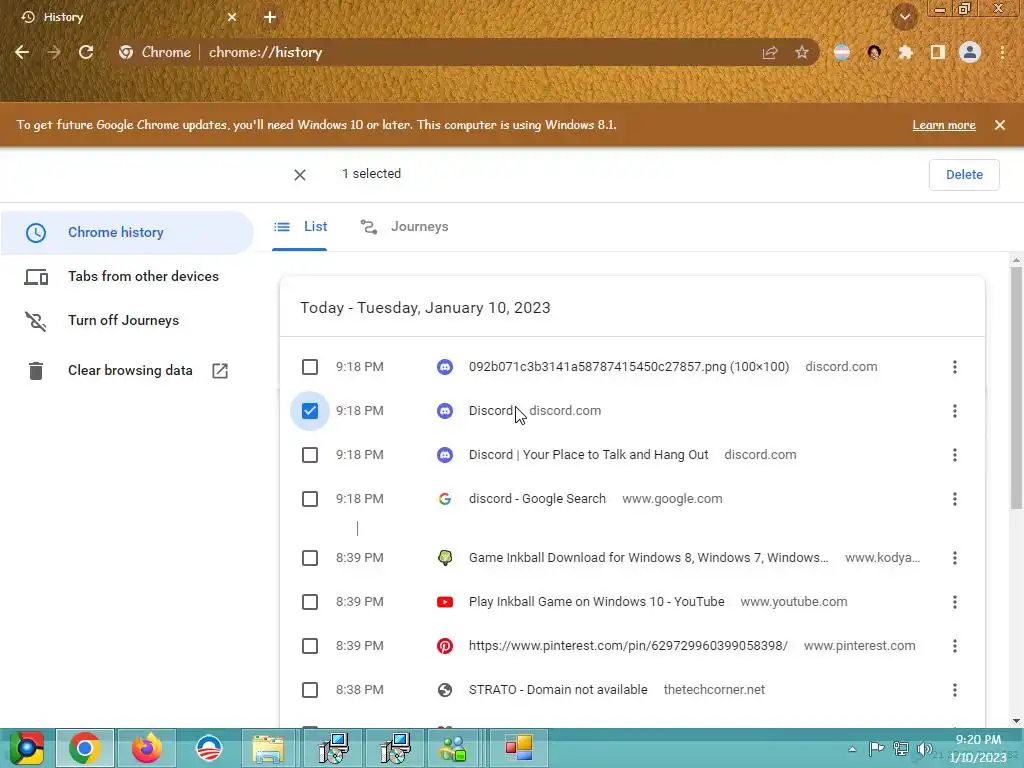The width and height of the screenshot is (1024, 768).
Task: Open actions menu for the selected Discord entry
Action: coord(955,411)
